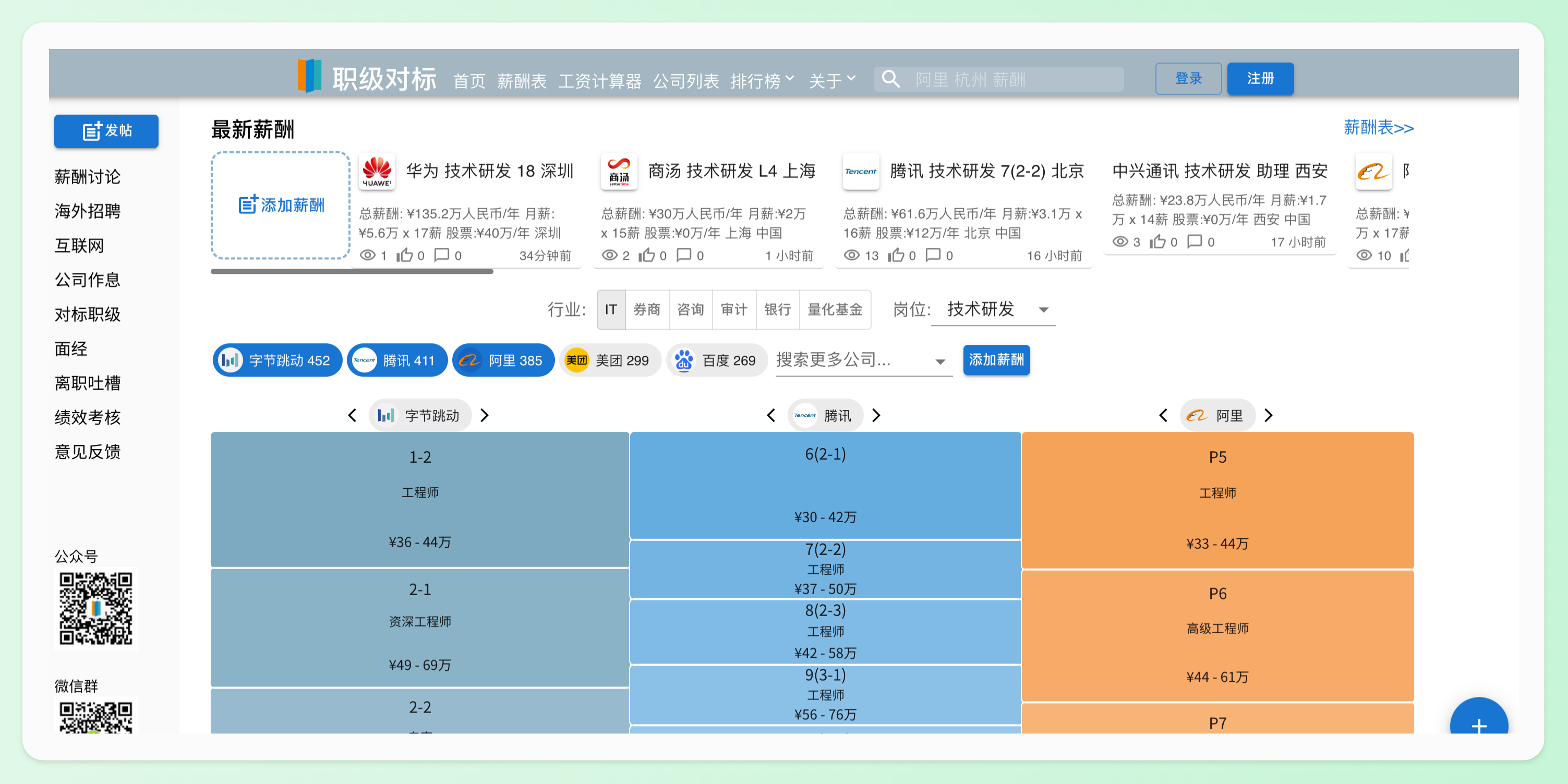
Task: Click the view-count eye on 中兴通讯 post
Action: 1120,242
